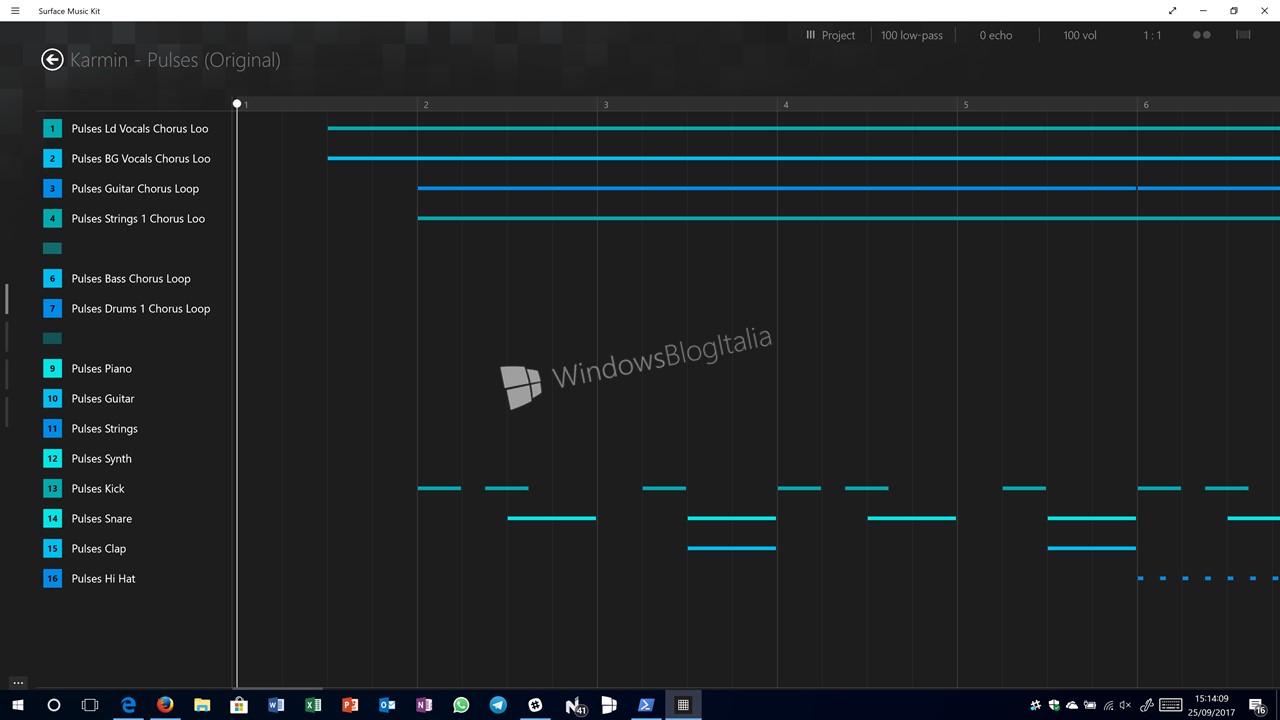Select track 4 number box

tap(52, 218)
